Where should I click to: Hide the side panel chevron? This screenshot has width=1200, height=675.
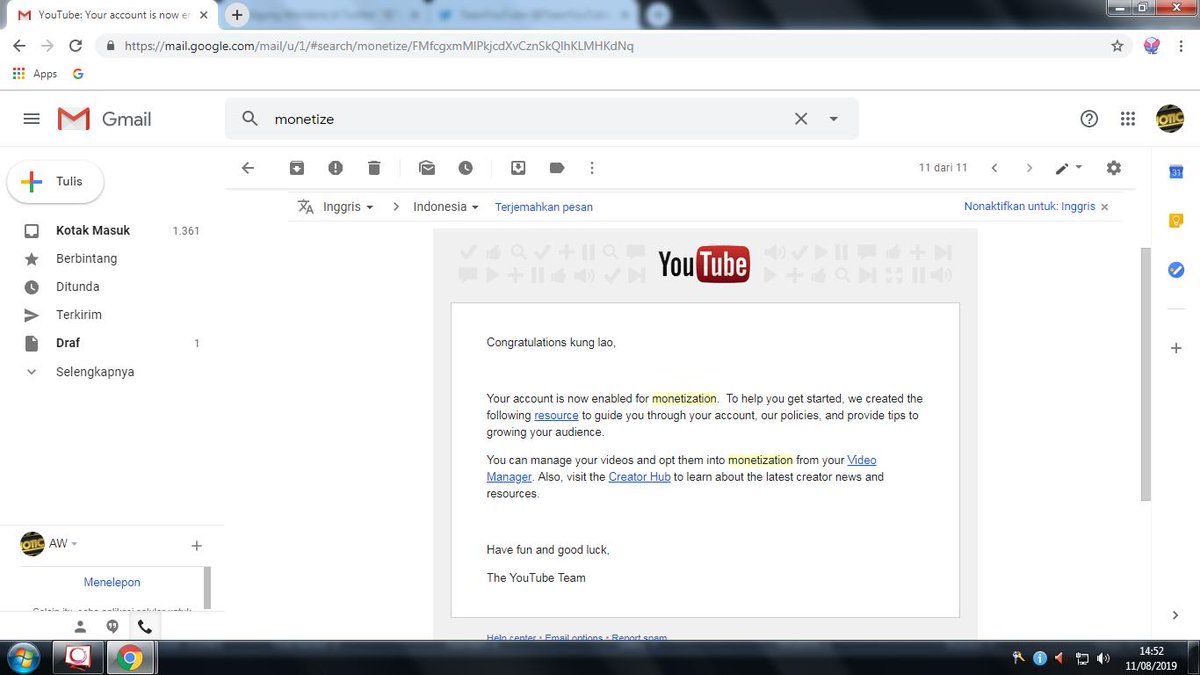(1176, 615)
